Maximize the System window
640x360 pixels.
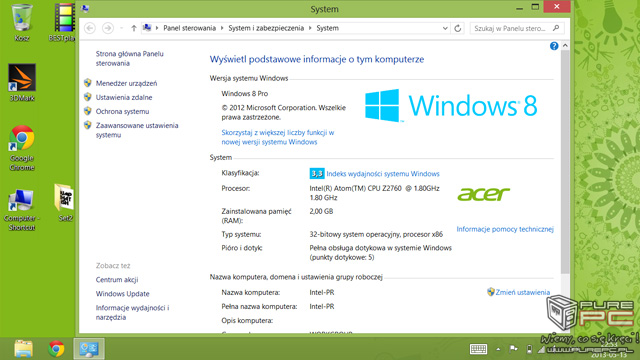pos(535,7)
